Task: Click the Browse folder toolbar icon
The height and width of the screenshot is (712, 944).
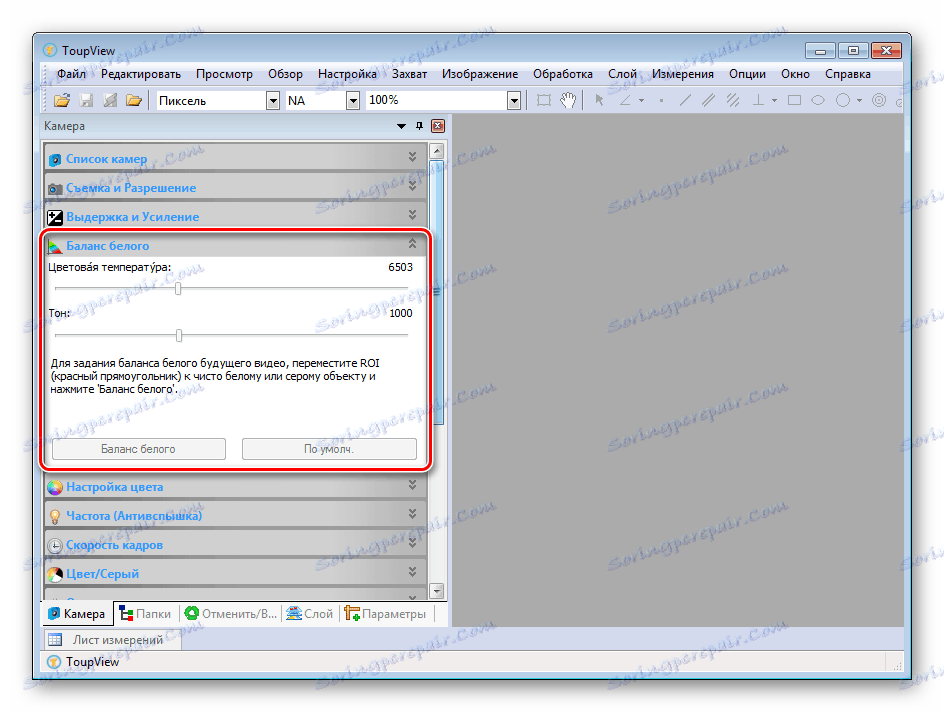Action: [x=134, y=101]
